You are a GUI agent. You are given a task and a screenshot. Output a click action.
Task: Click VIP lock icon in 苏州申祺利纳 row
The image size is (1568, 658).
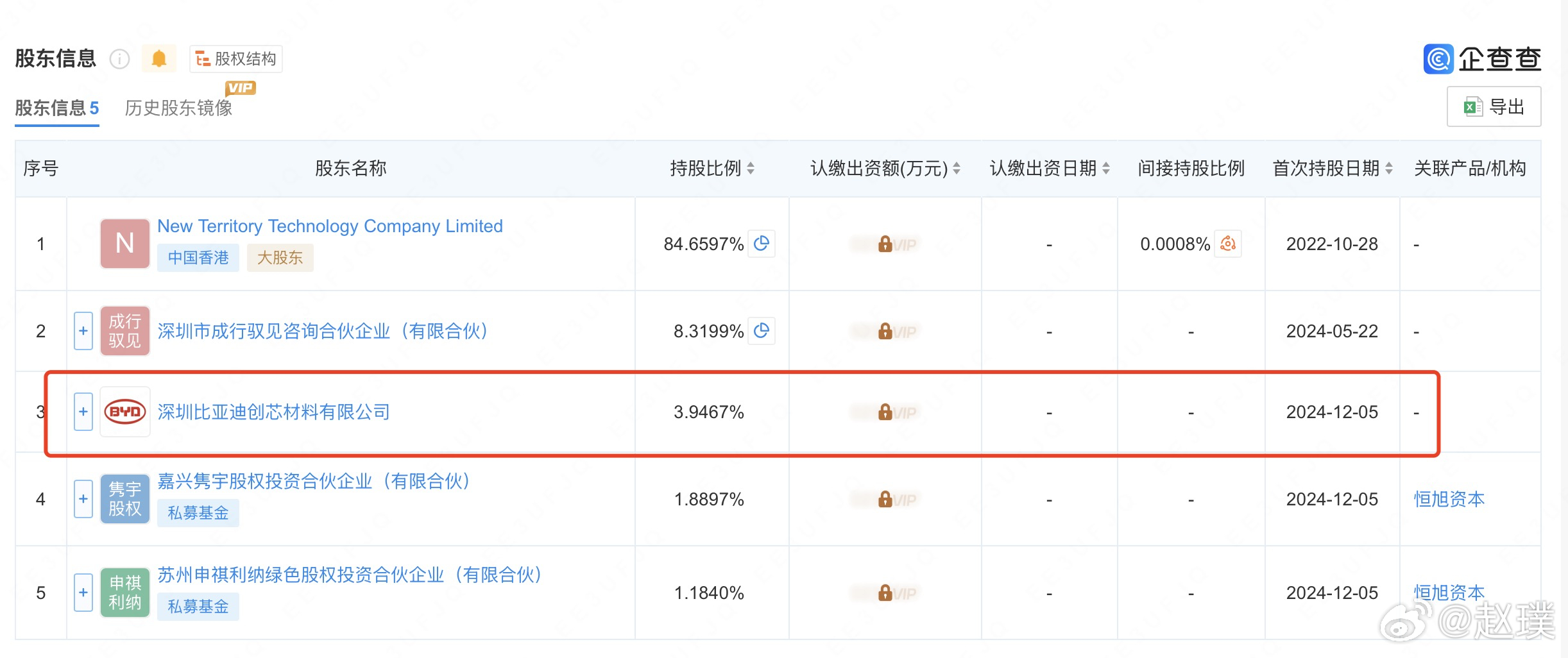tap(885, 593)
